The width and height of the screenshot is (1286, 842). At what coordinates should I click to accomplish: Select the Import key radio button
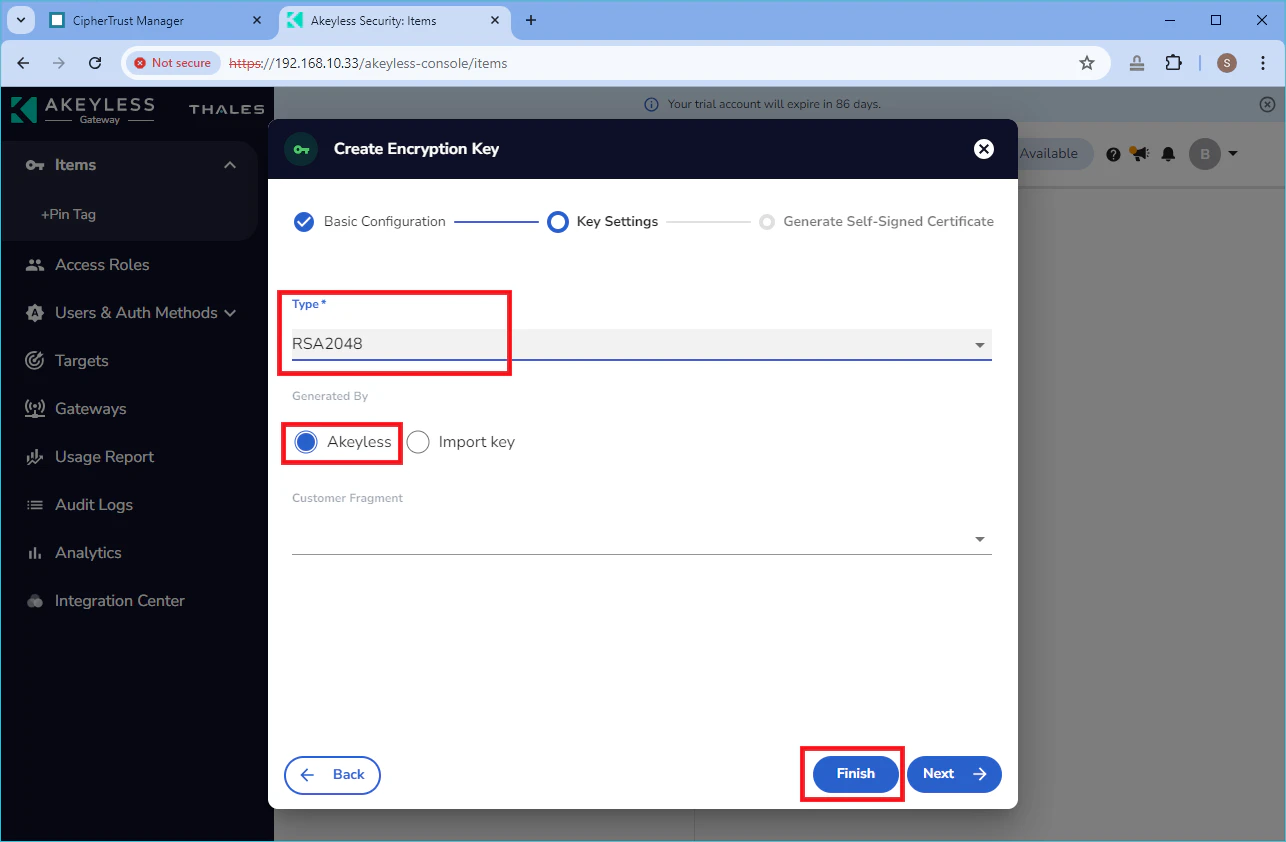(418, 442)
